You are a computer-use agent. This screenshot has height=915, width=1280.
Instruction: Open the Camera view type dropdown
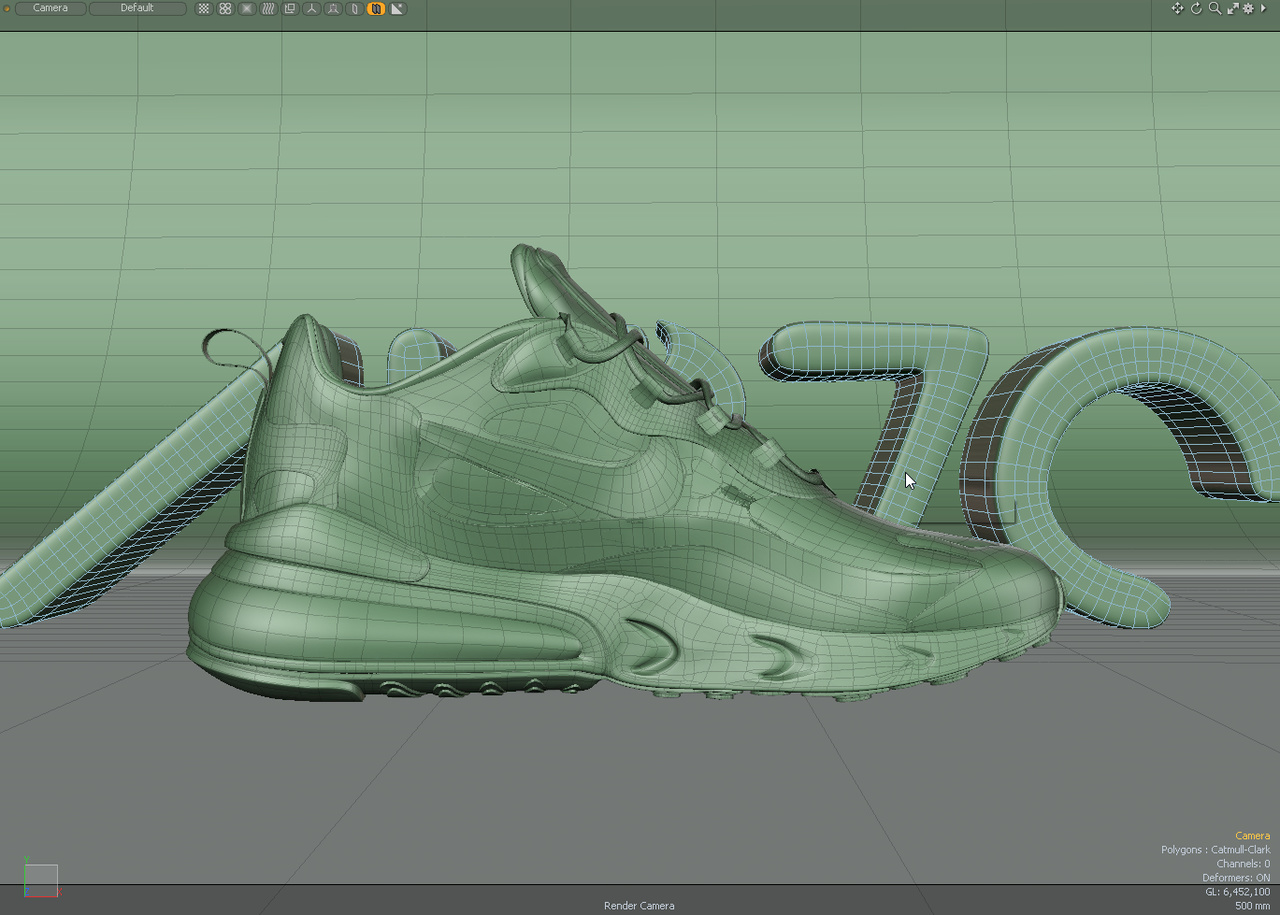tap(50, 8)
